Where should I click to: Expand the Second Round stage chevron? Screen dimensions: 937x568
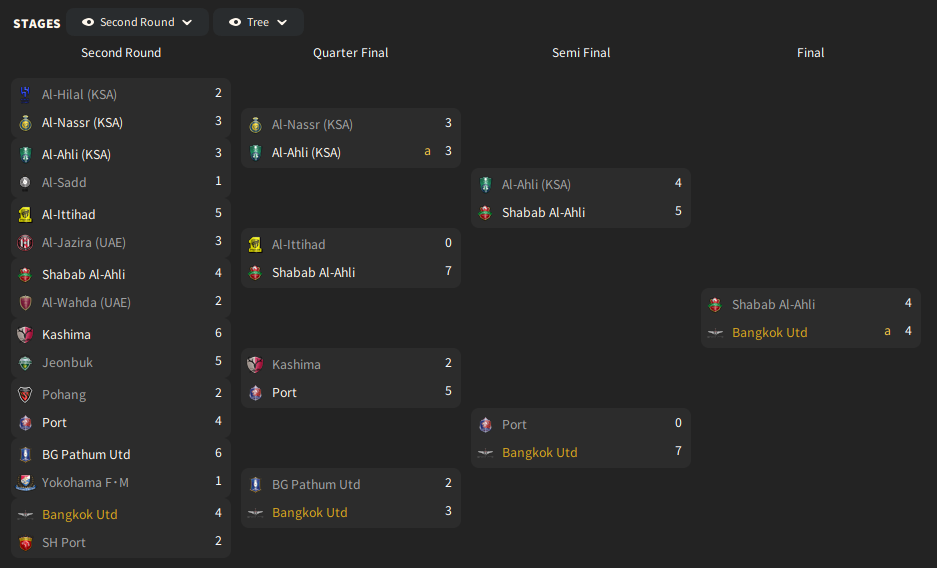coord(187,22)
